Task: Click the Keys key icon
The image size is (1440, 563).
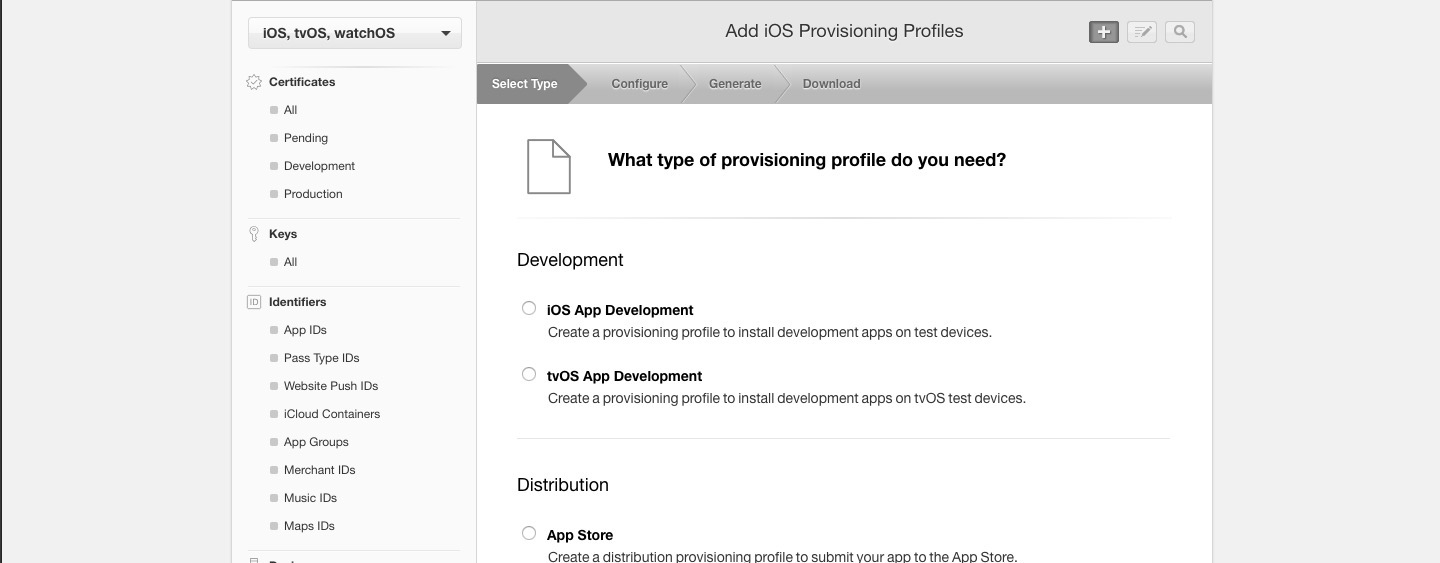Action: click(x=254, y=234)
